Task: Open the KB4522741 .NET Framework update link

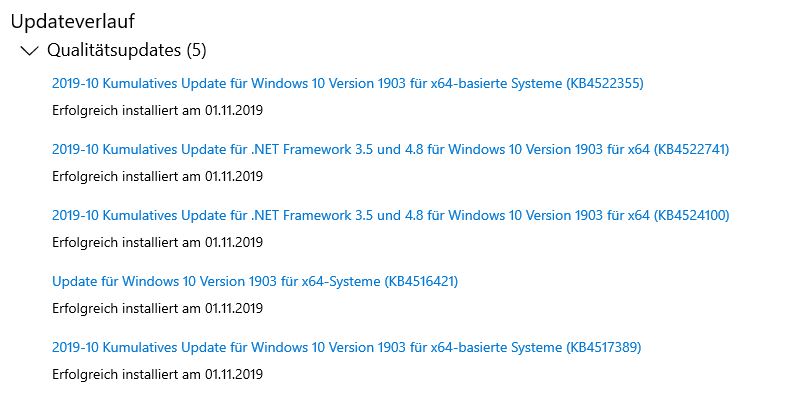Action: [x=390, y=149]
